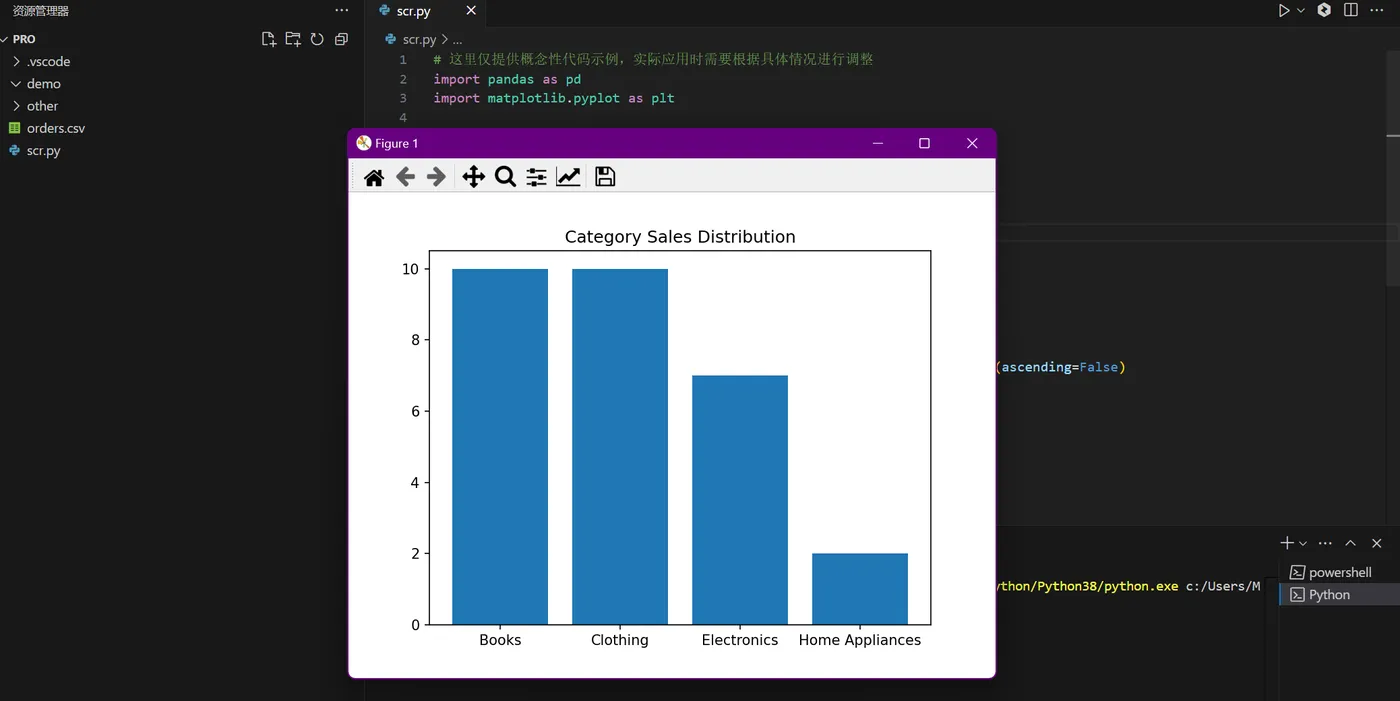Open run options dropdown arrow

coord(1301,11)
